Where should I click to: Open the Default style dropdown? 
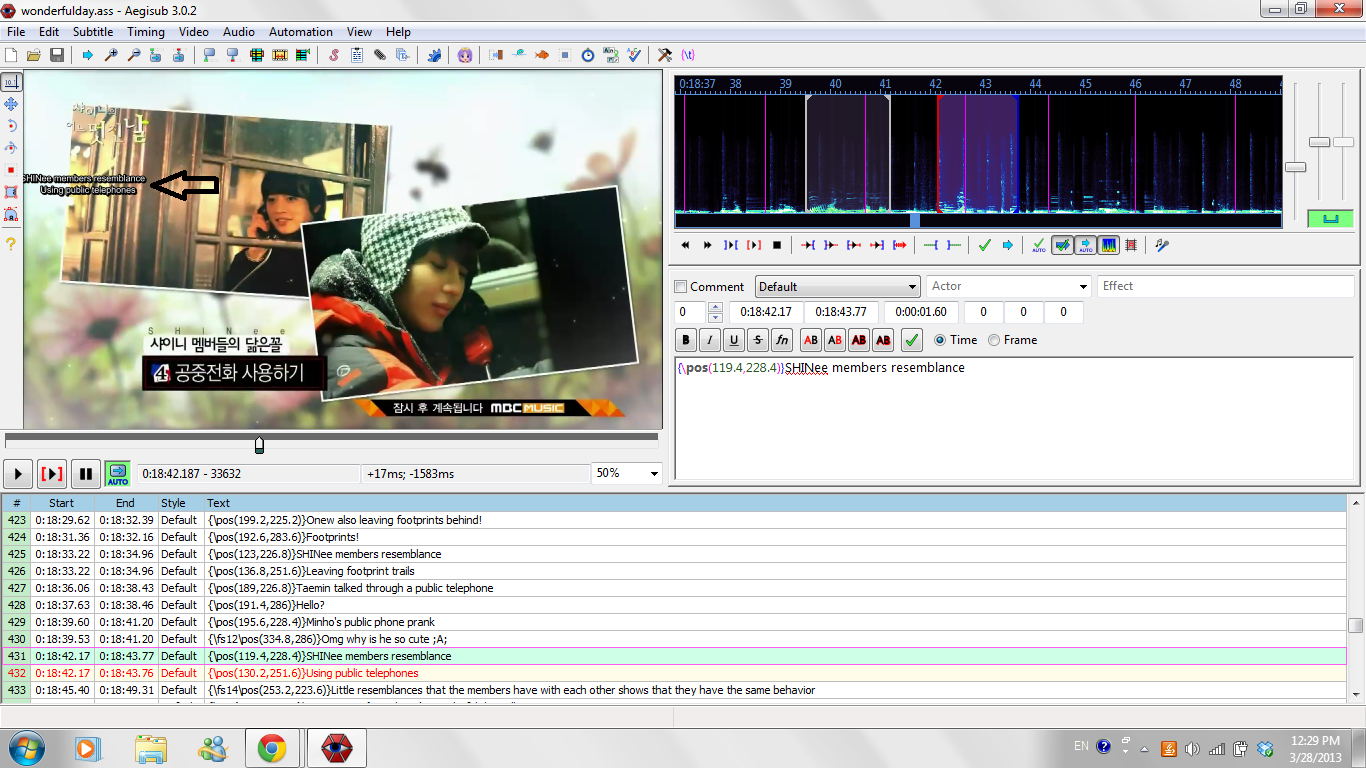tap(837, 286)
